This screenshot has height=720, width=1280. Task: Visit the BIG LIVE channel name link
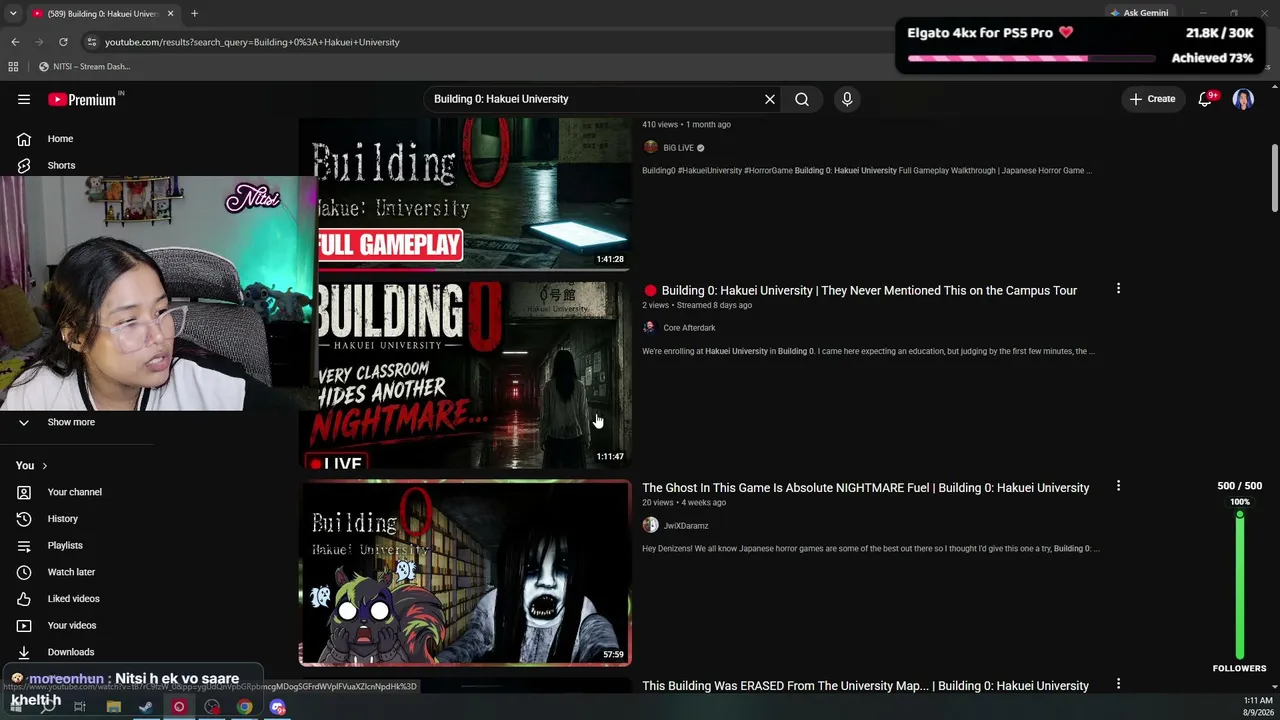coord(678,148)
